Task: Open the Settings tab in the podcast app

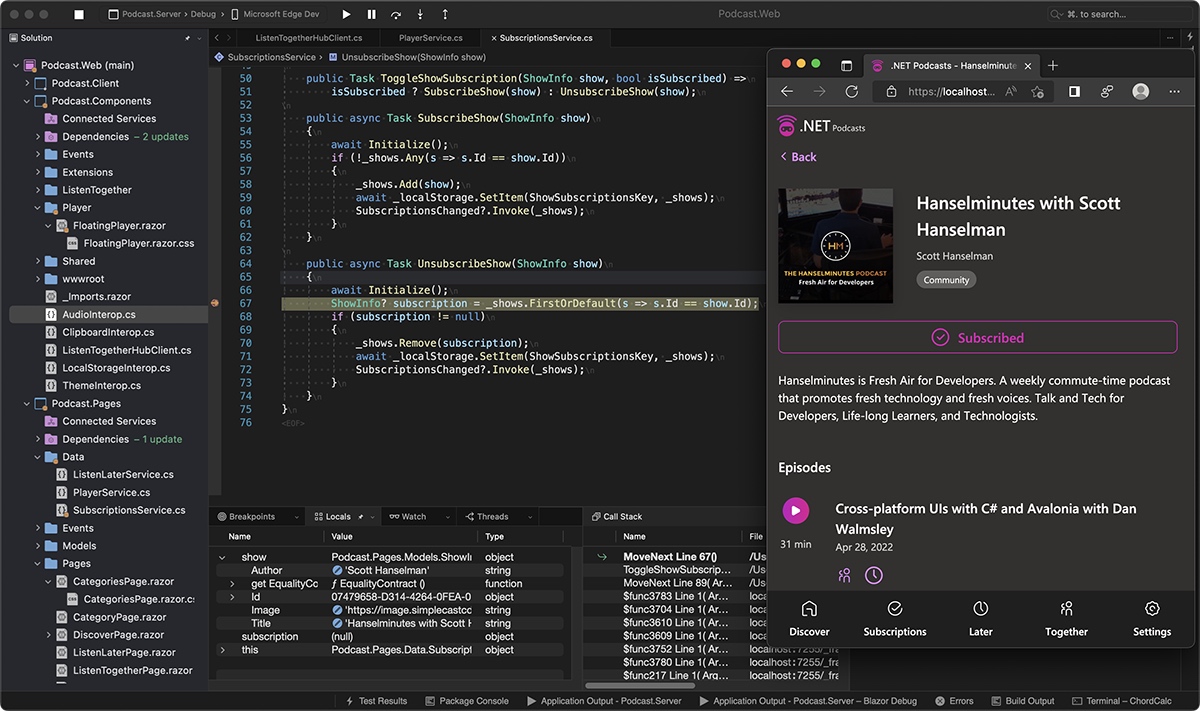Action: coord(1151,619)
